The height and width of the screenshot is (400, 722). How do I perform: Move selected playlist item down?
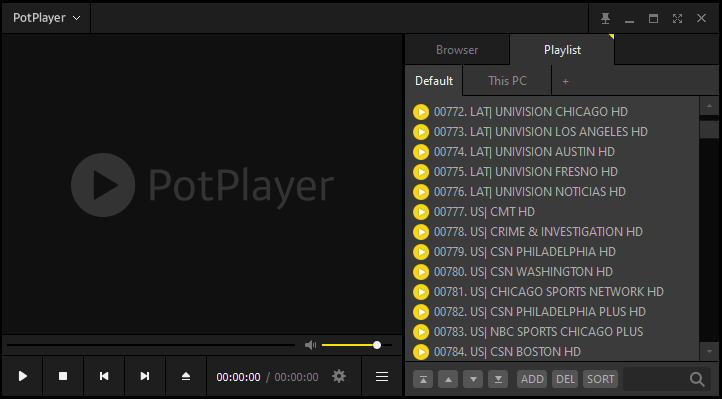(473, 379)
